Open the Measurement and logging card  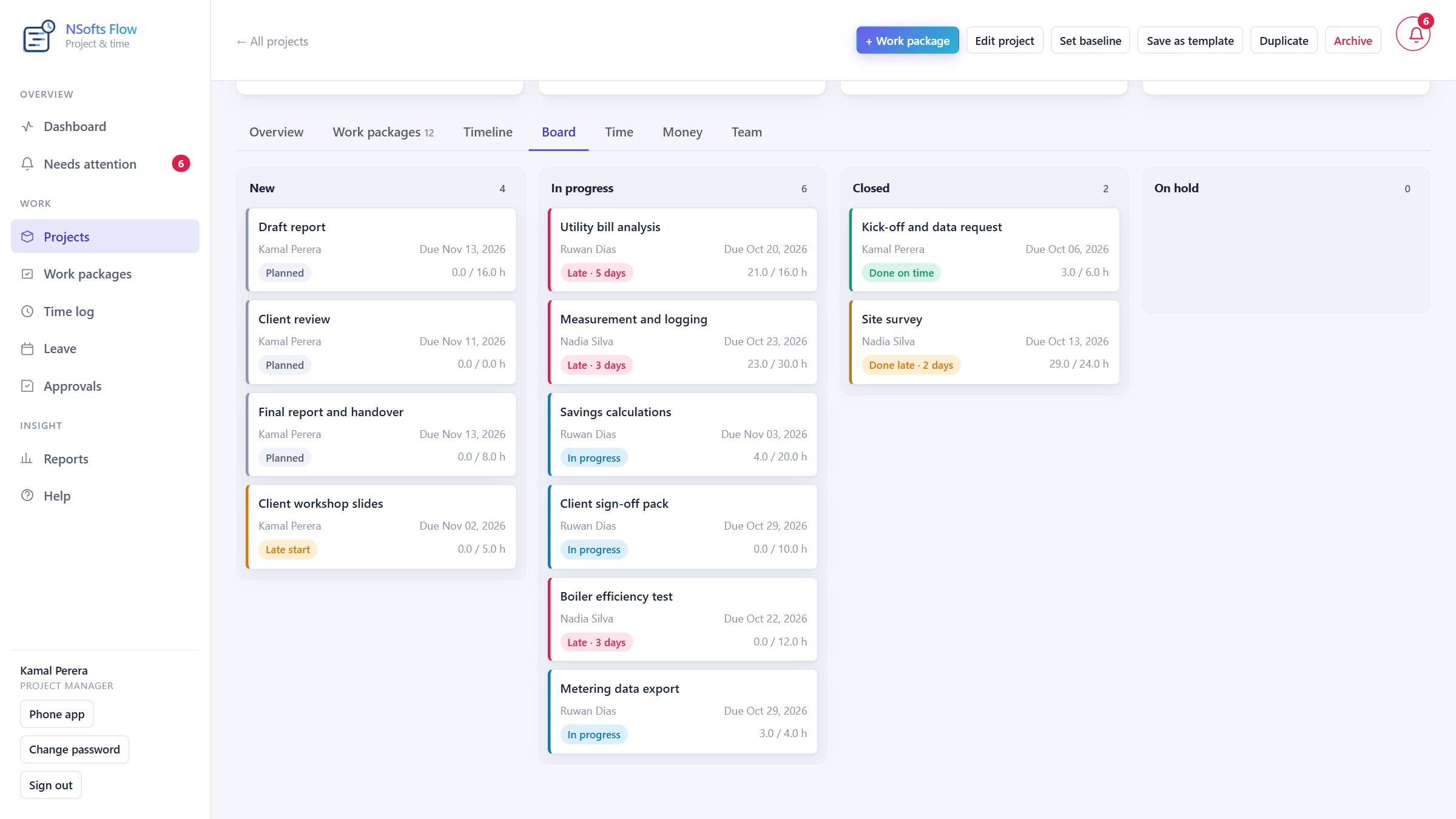point(682,342)
